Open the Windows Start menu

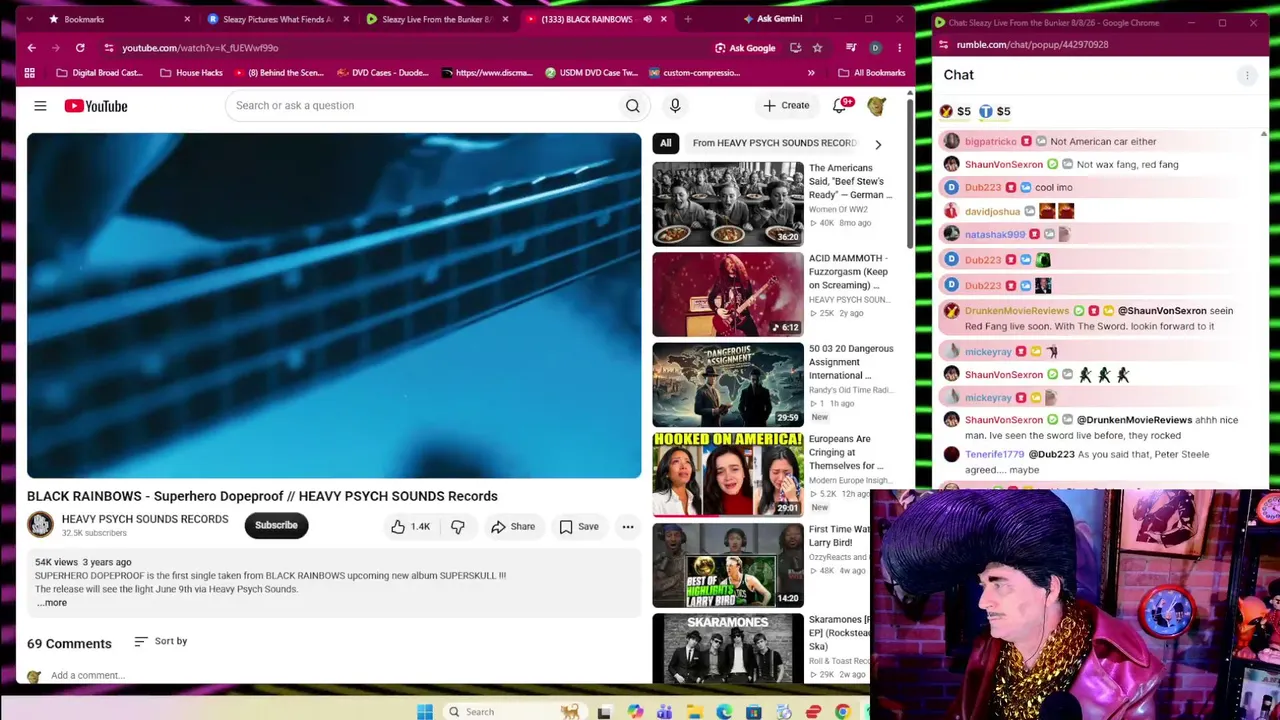425,711
